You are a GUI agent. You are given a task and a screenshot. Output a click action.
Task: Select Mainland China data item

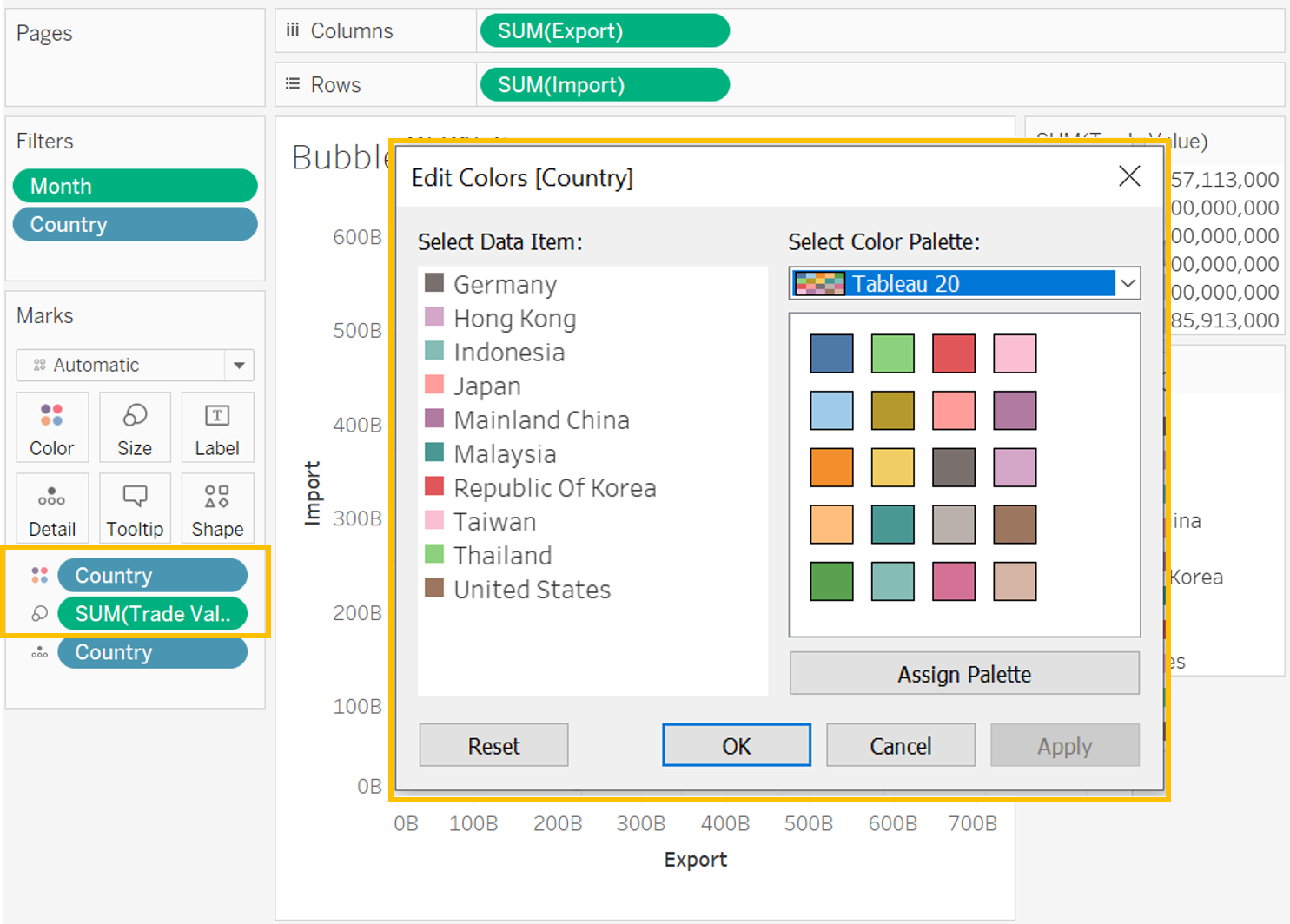(541, 420)
